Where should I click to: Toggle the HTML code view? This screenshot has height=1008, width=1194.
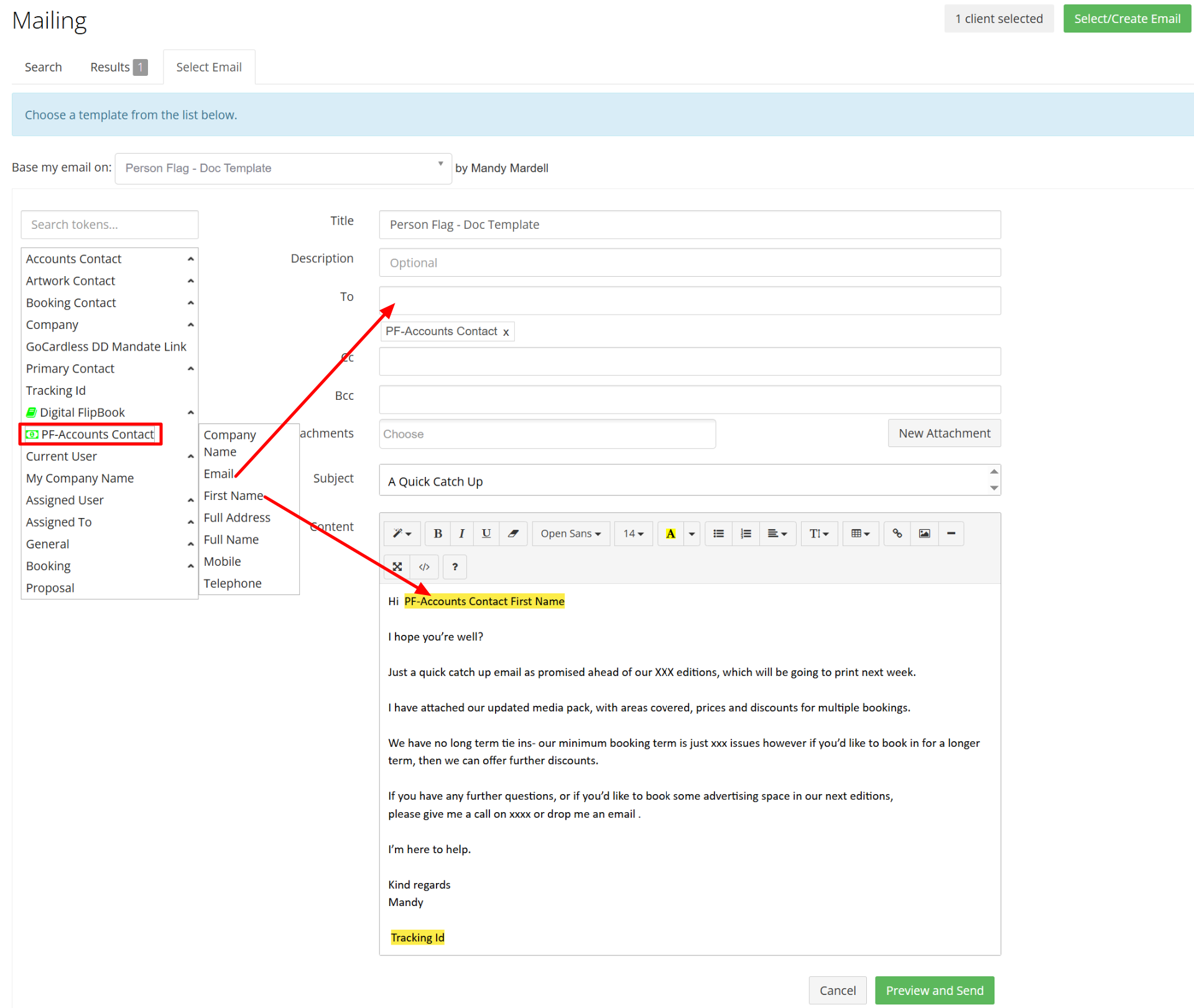point(424,566)
